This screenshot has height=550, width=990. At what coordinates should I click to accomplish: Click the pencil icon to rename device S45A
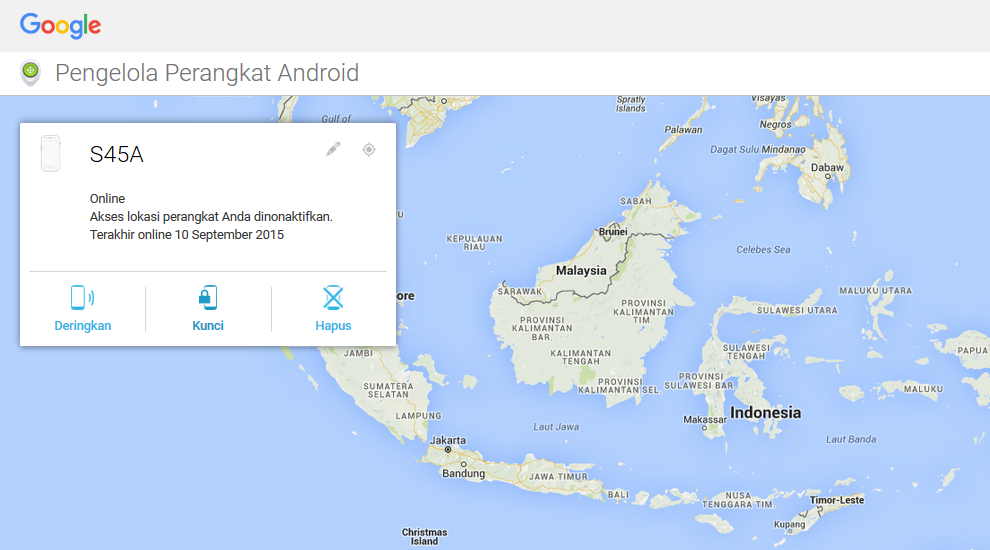[x=333, y=149]
